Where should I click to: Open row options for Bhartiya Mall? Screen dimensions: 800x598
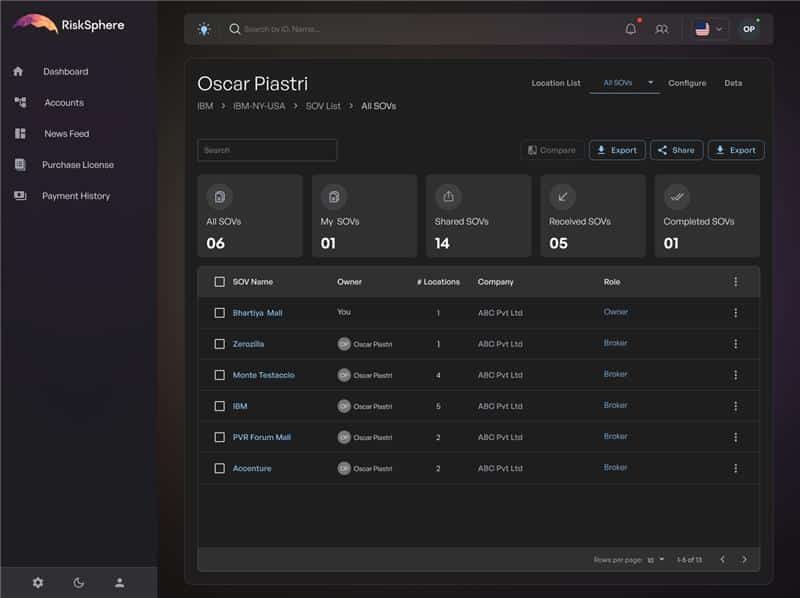735,313
